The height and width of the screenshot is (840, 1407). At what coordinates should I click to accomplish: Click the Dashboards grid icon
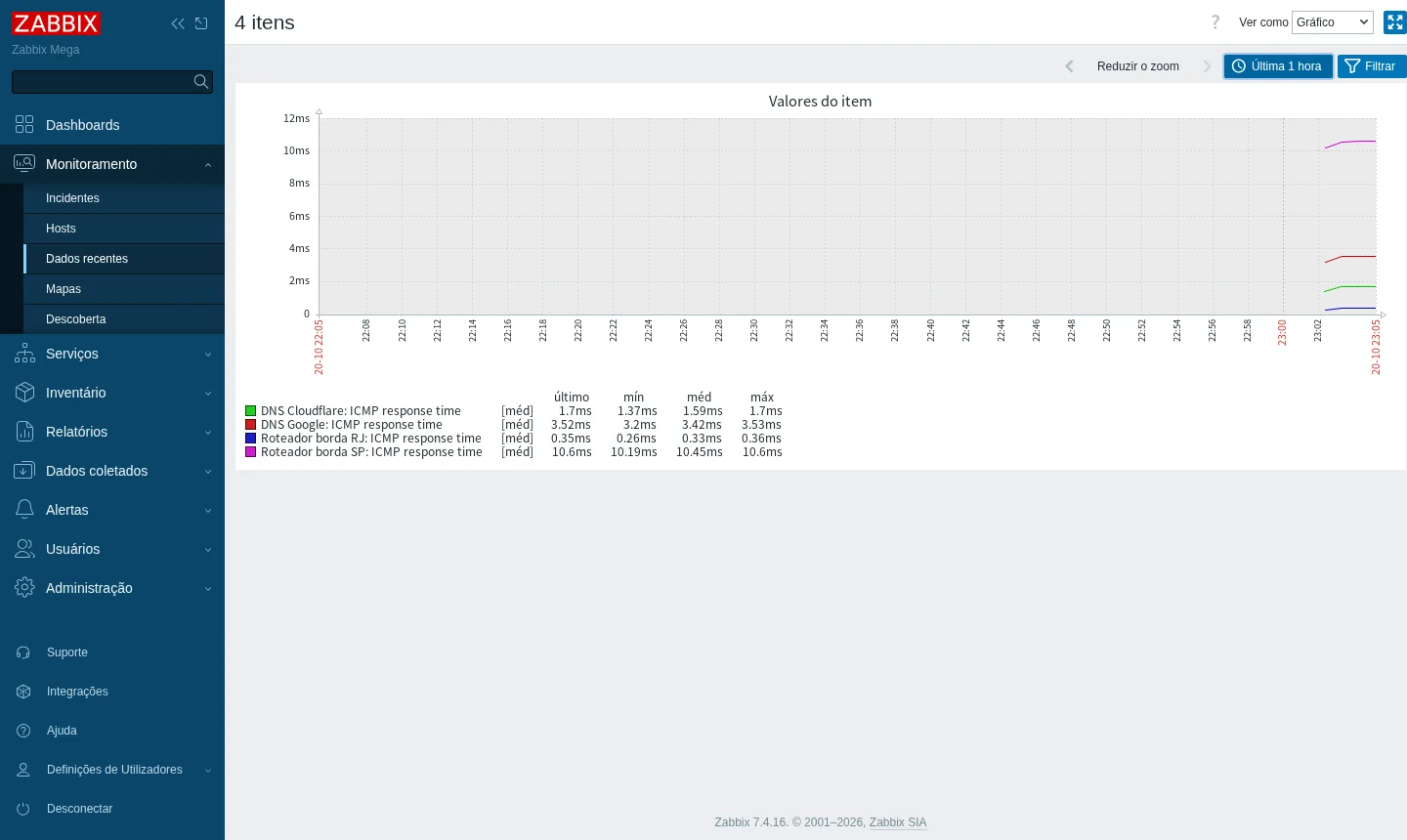(x=24, y=125)
